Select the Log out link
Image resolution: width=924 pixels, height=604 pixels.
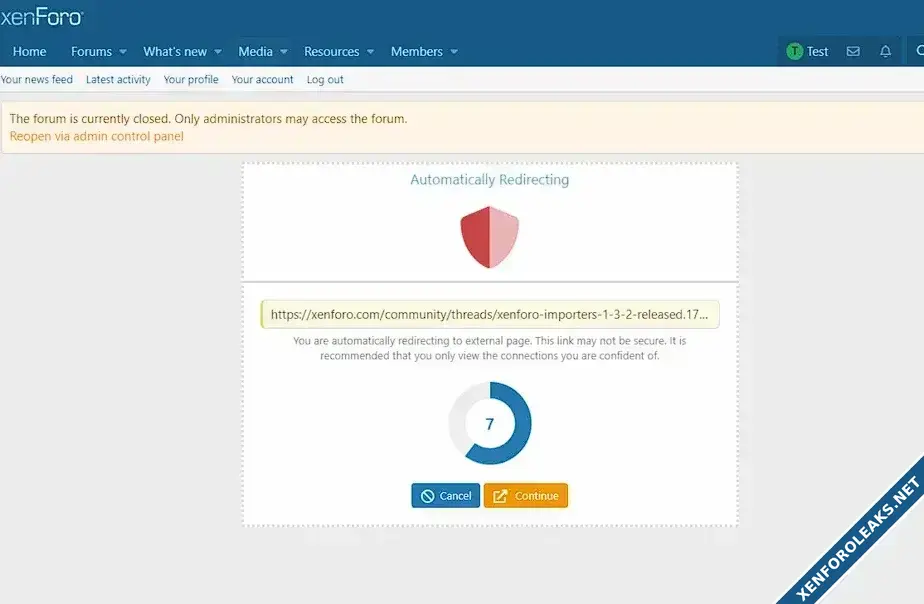click(x=325, y=80)
